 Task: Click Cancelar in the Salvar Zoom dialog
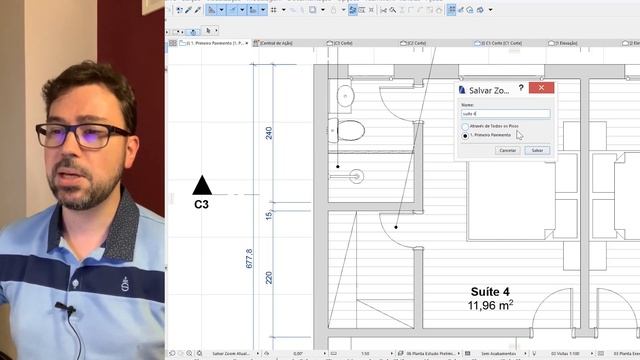508,150
